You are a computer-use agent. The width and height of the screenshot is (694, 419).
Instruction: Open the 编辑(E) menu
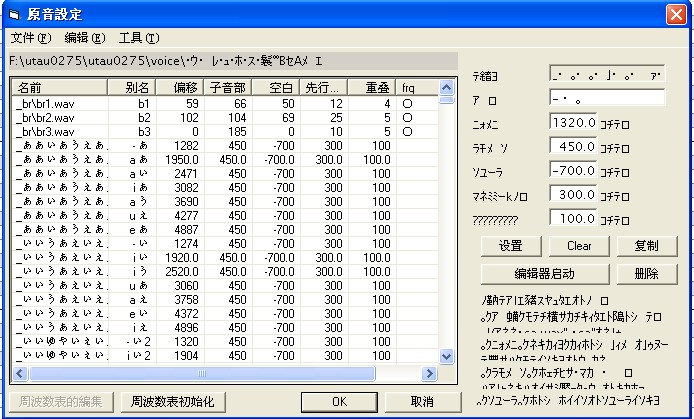click(85, 38)
